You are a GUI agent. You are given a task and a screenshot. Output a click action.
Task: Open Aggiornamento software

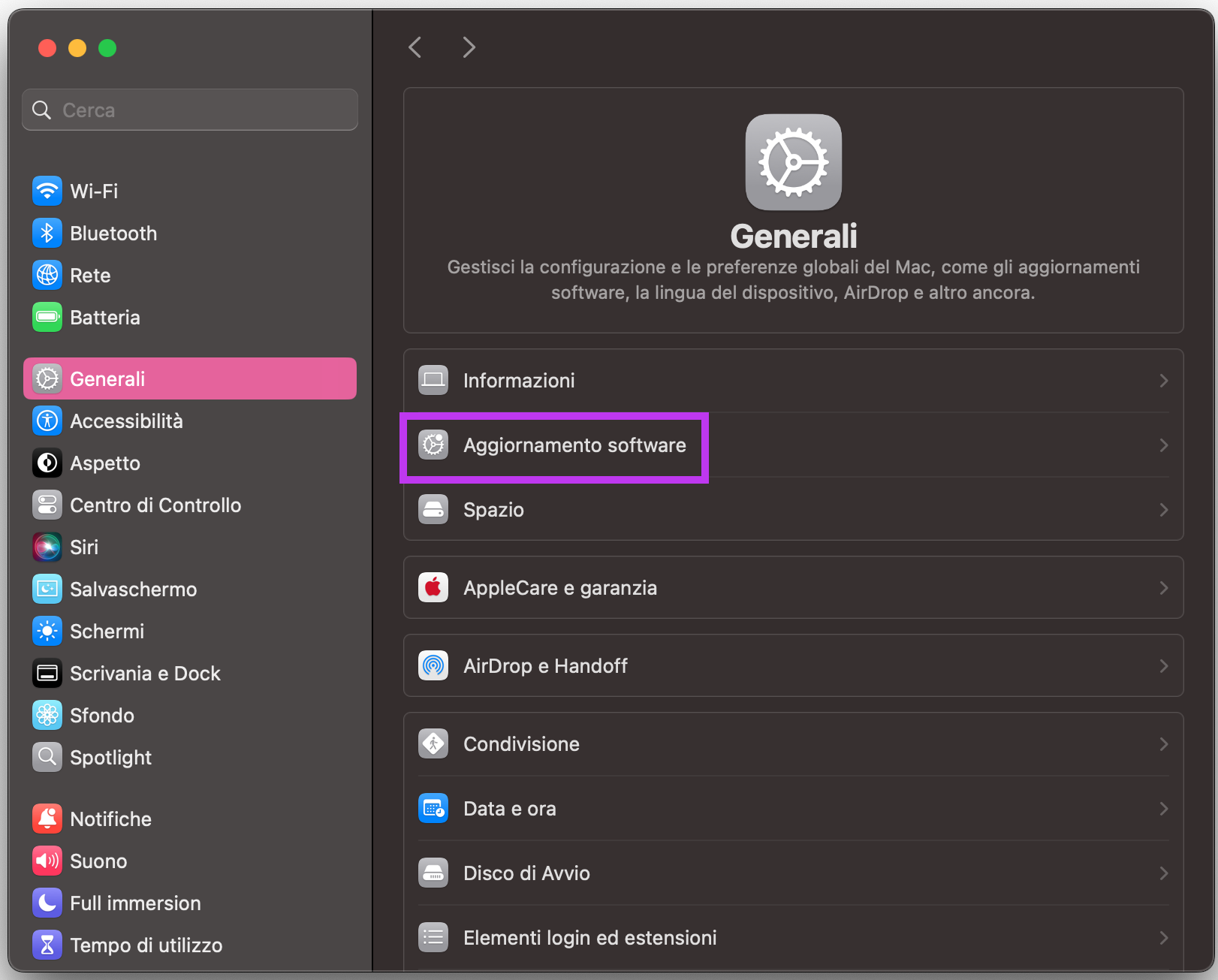point(574,445)
